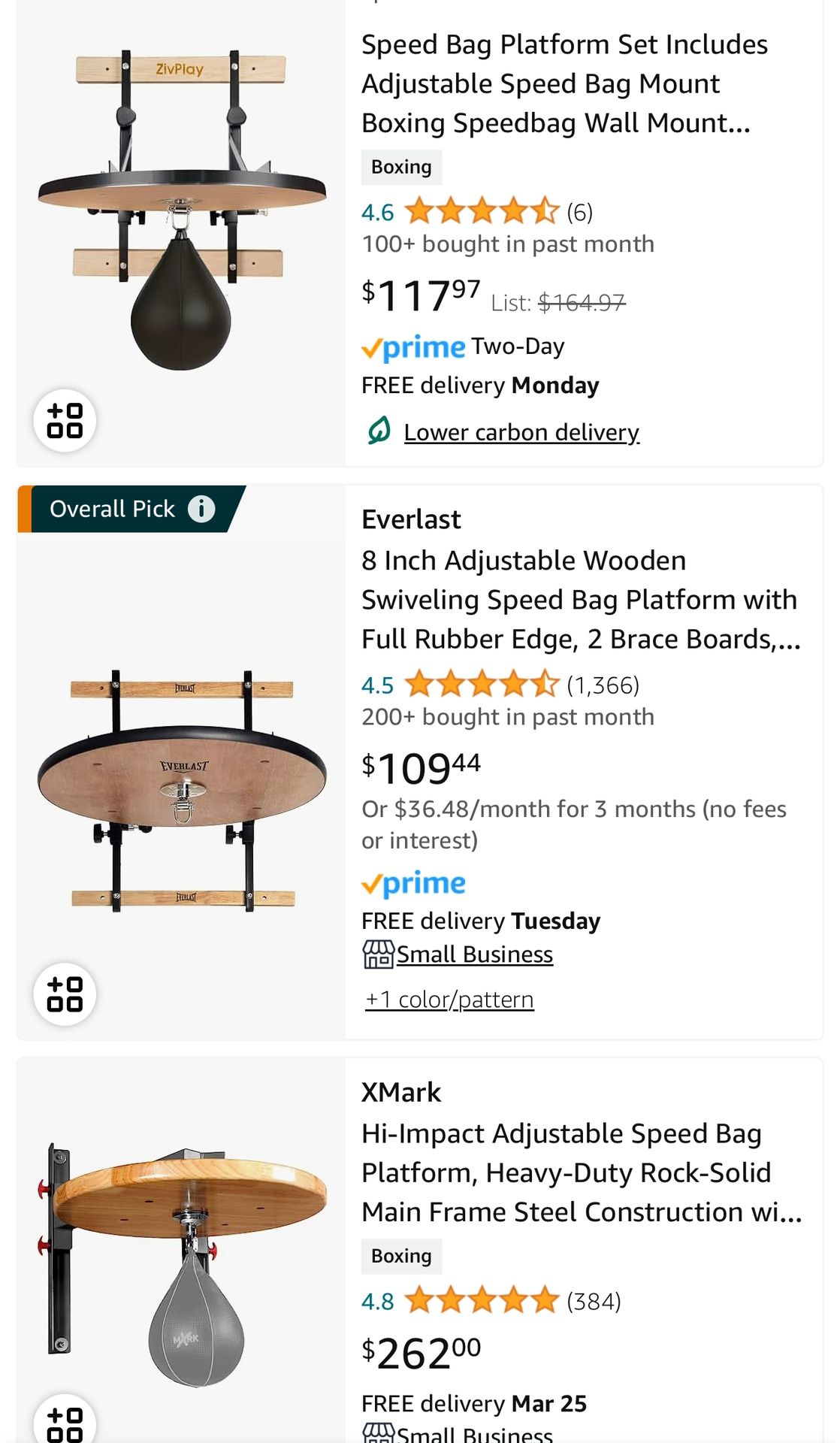
Task: Tap the add-to-list icon on the Everlast product
Action: pyautogui.click(x=65, y=994)
